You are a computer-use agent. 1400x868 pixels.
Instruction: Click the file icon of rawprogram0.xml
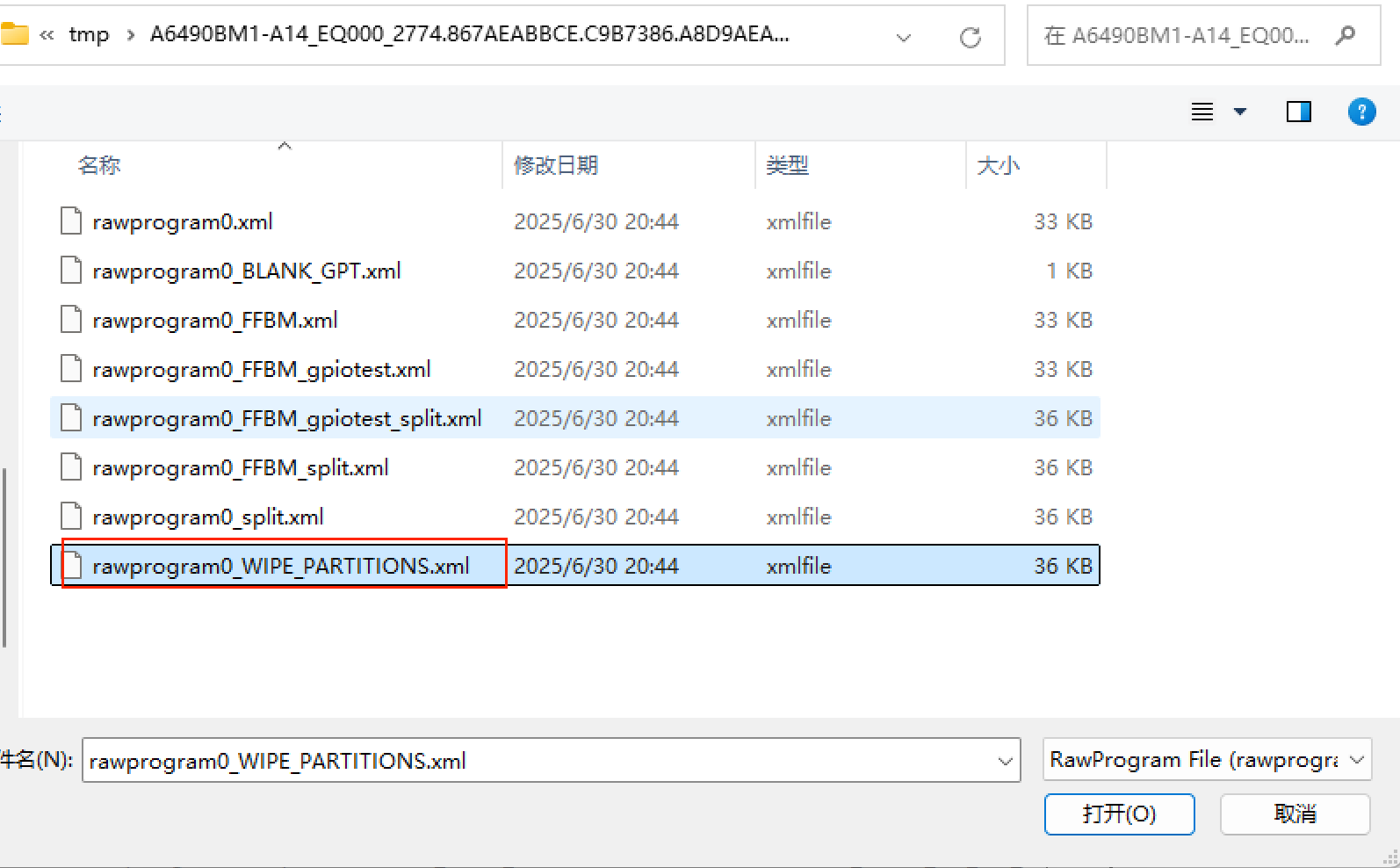pos(71,221)
